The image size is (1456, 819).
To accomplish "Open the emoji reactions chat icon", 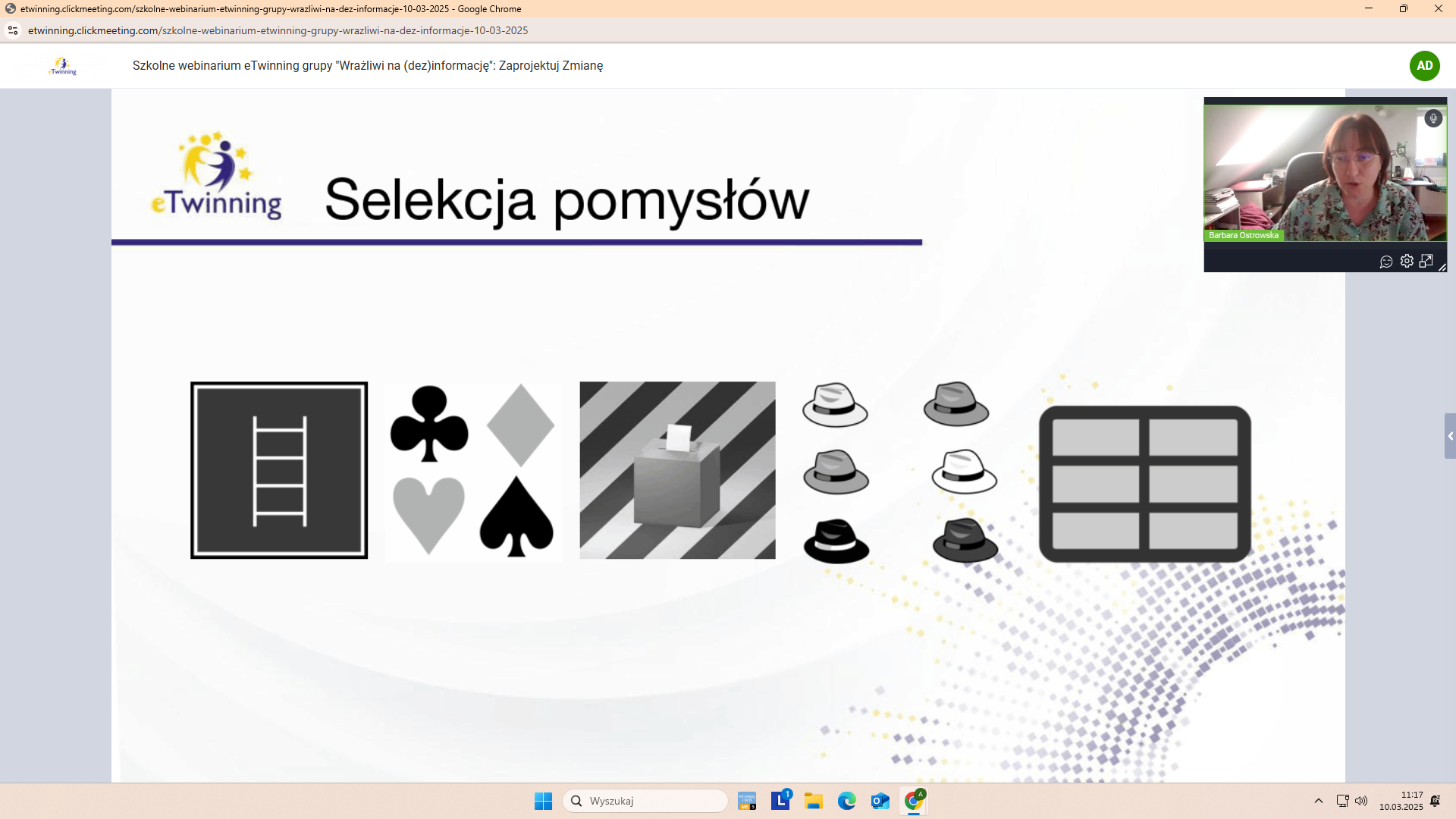I will point(1386,262).
